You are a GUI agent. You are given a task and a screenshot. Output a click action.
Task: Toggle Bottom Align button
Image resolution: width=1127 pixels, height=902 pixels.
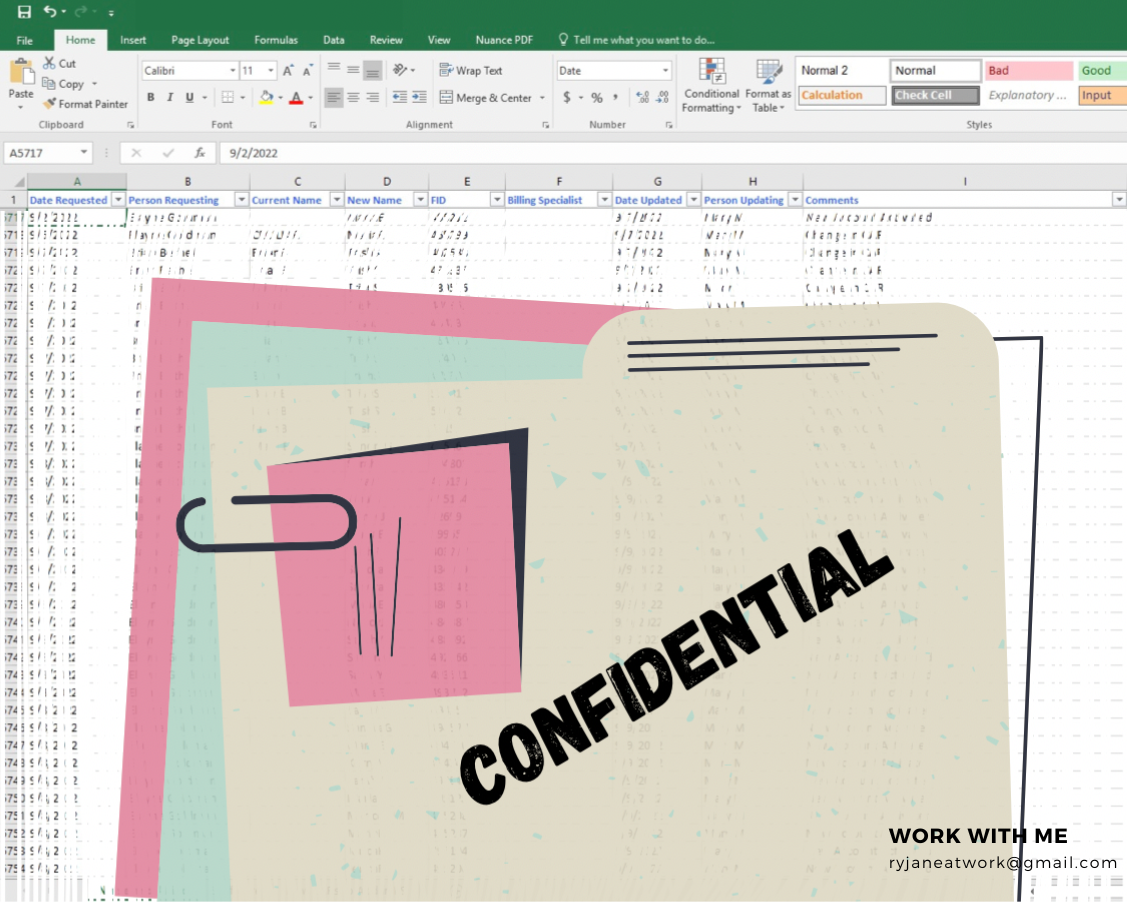(372, 70)
